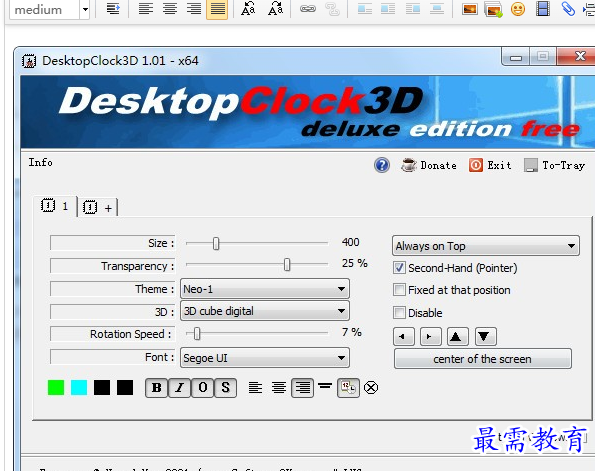Pick the second black color swatch
The height and width of the screenshot is (471, 595).
(125, 388)
